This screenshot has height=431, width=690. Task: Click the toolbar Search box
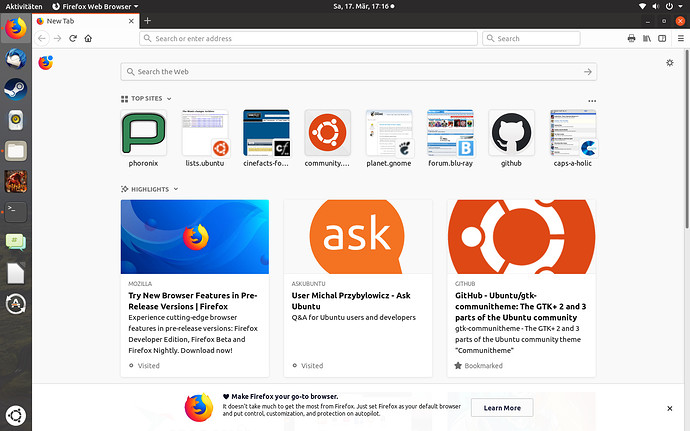[x=531, y=38]
